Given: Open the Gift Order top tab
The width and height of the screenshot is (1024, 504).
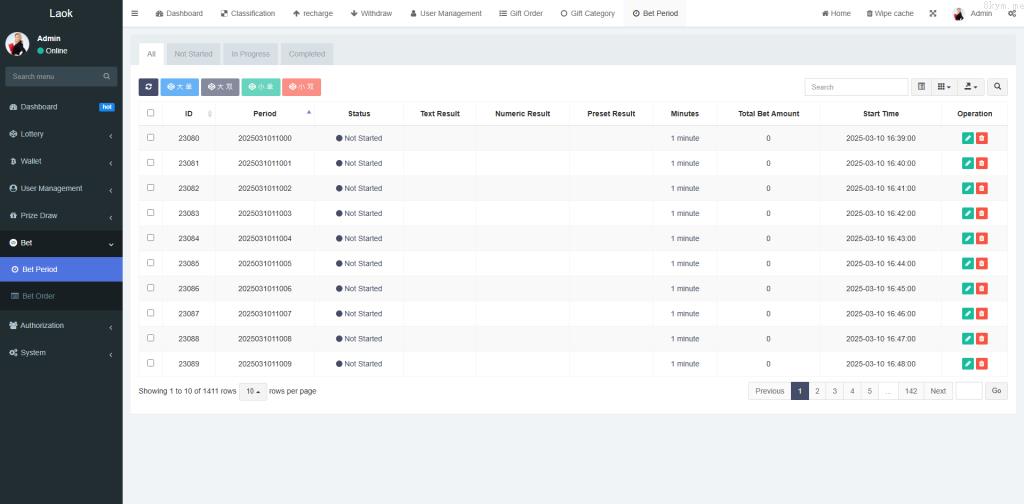Looking at the screenshot, I should coord(520,13).
